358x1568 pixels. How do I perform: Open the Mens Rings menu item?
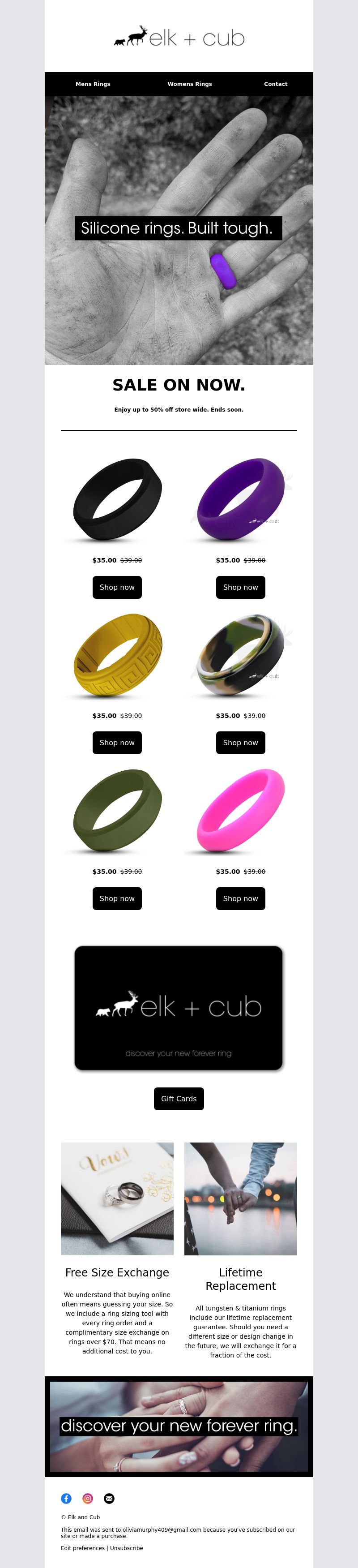(93, 84)
